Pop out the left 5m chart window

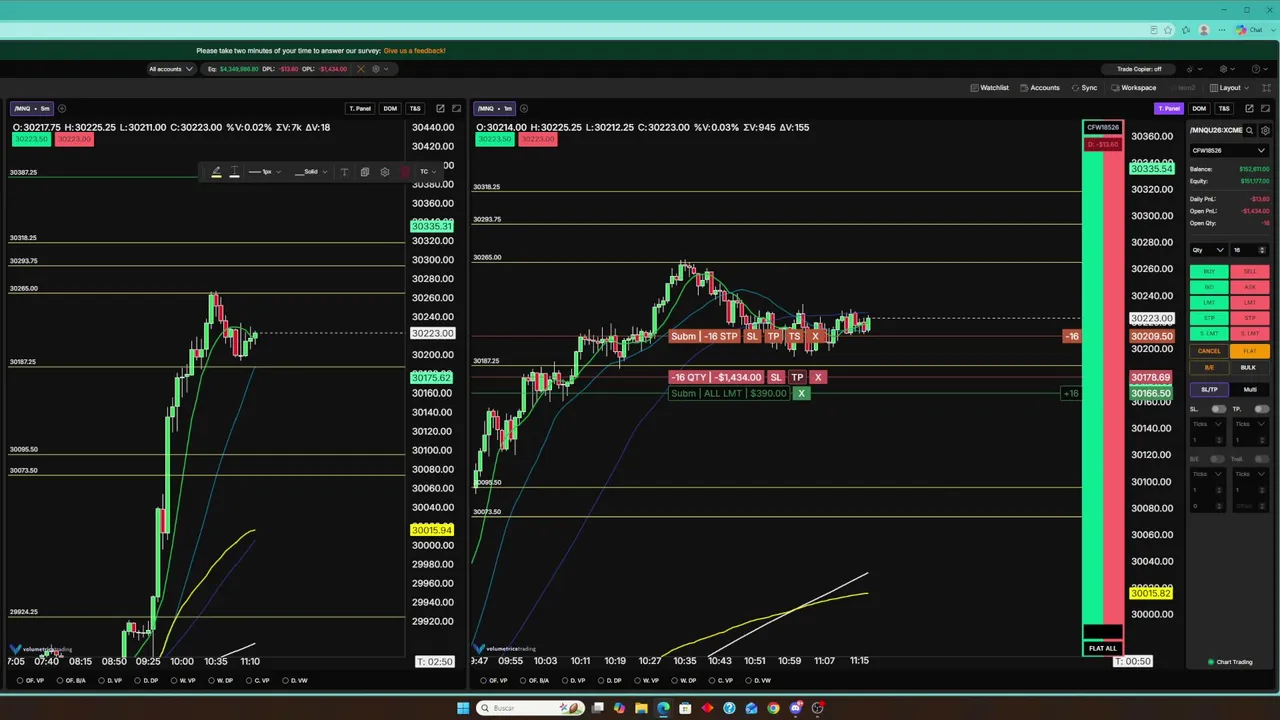click(440, 108)
